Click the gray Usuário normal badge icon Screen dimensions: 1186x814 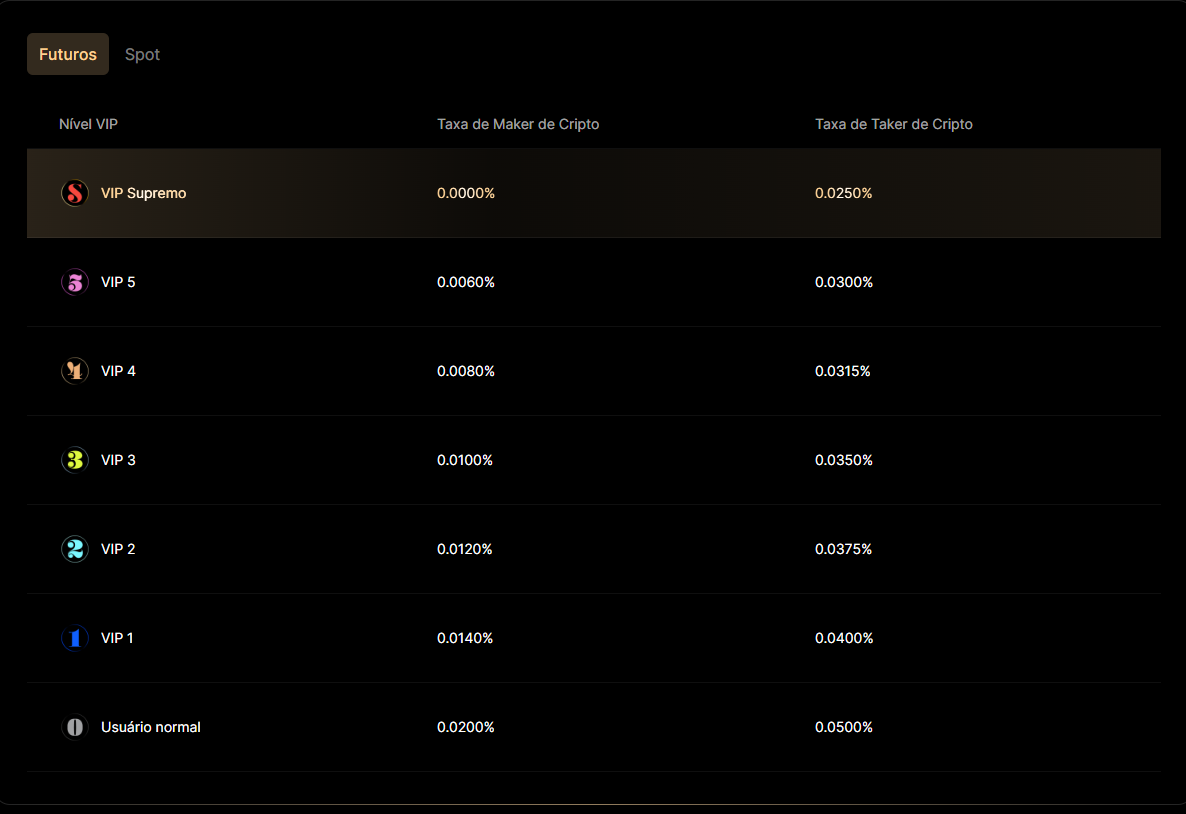coord(75,727)
